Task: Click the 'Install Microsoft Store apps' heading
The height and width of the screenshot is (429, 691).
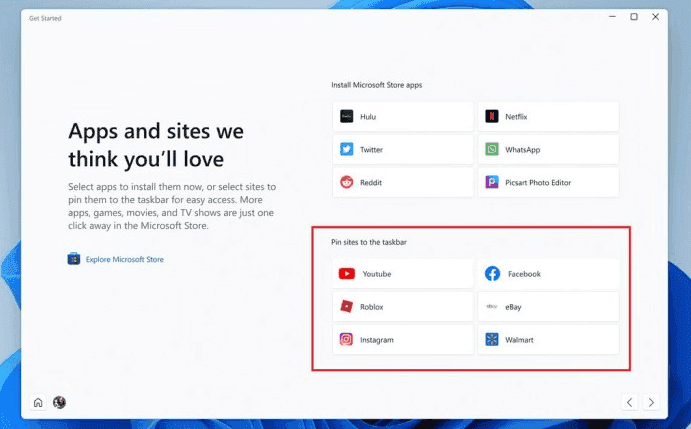Action: pyautogui.click(x=376, y=85)
